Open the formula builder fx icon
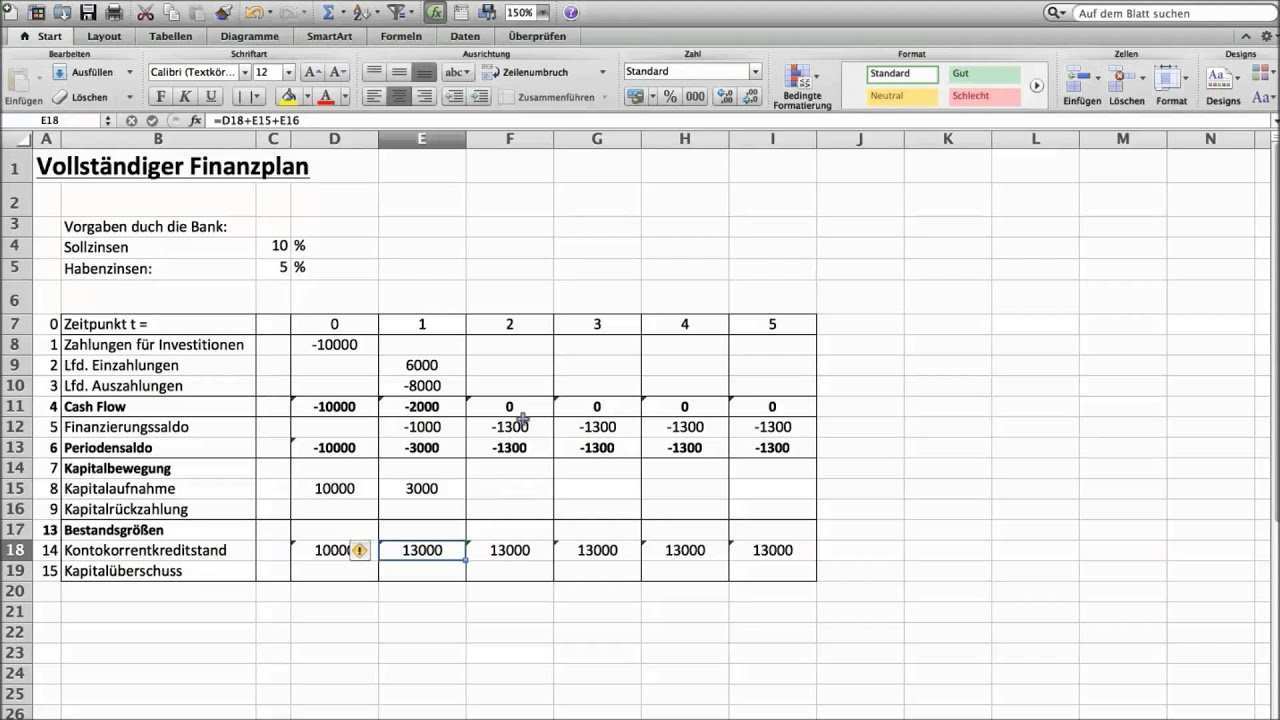This screenshot has height=720, width=1280. point(435,13)
